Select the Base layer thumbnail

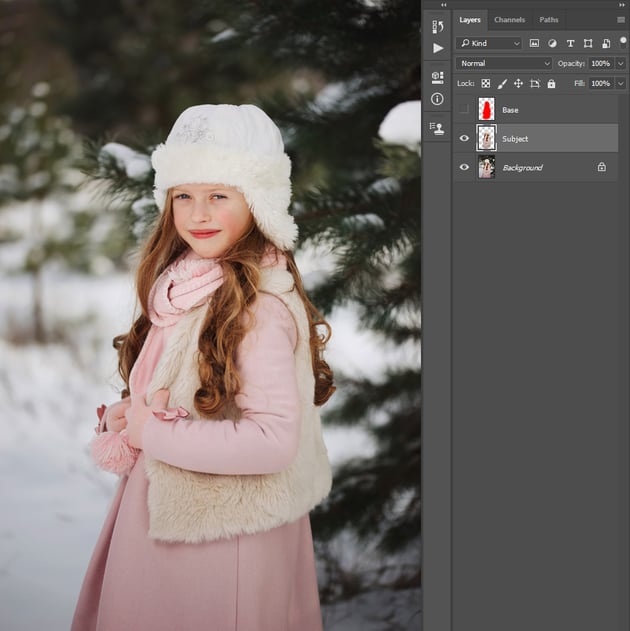(486, 110)
